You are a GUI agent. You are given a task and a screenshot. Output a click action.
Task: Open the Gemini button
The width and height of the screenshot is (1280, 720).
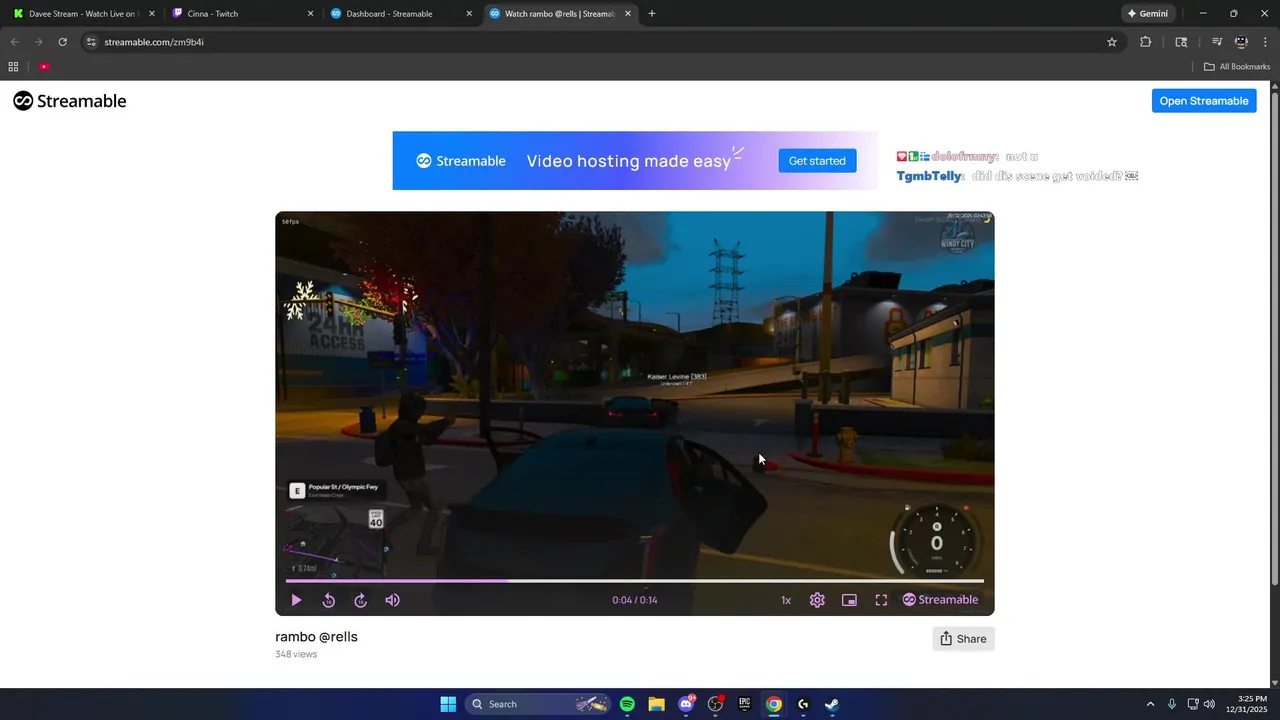point(1147,14)
